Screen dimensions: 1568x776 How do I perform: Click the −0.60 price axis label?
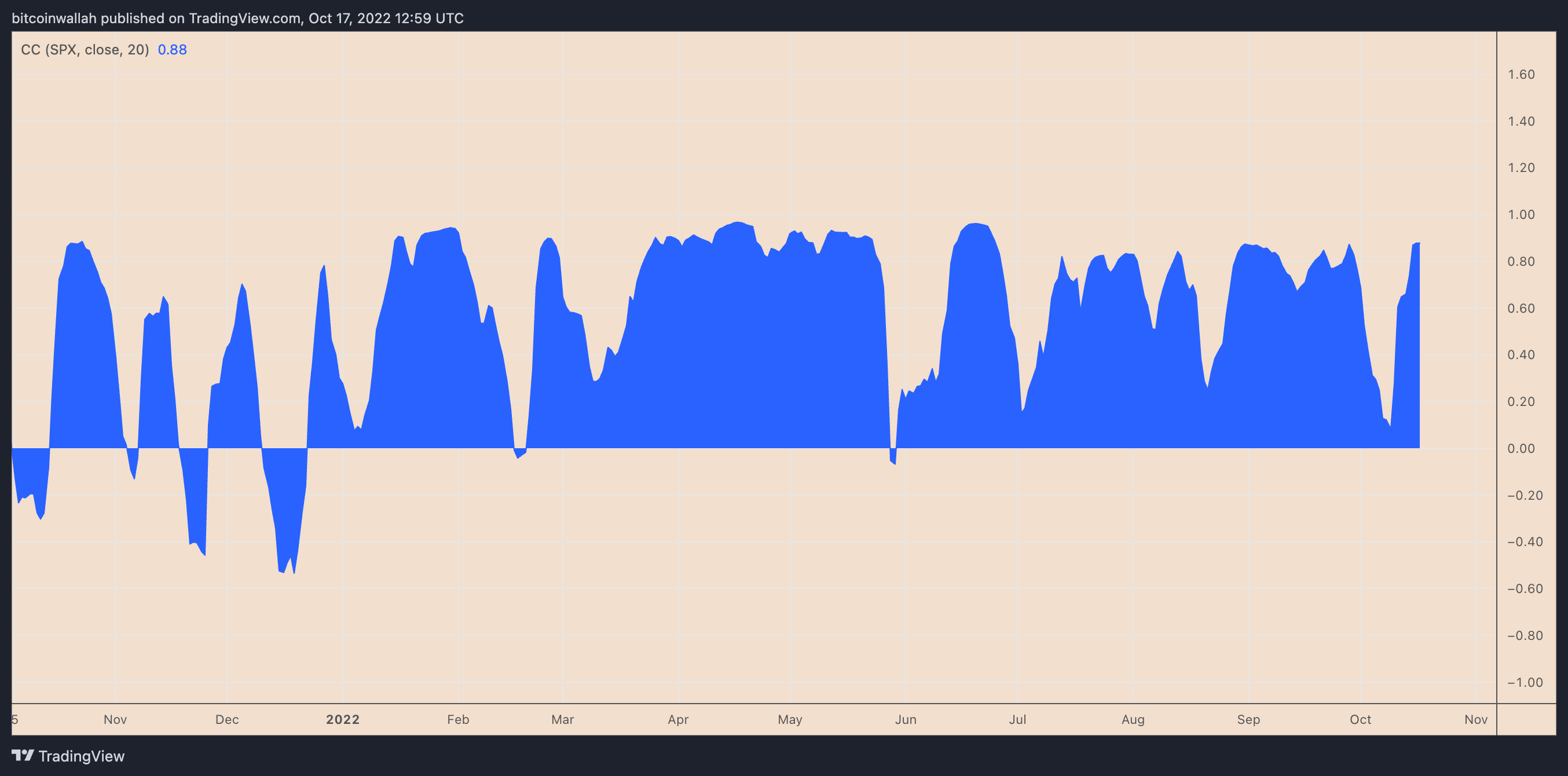[x=1524, y=588]
